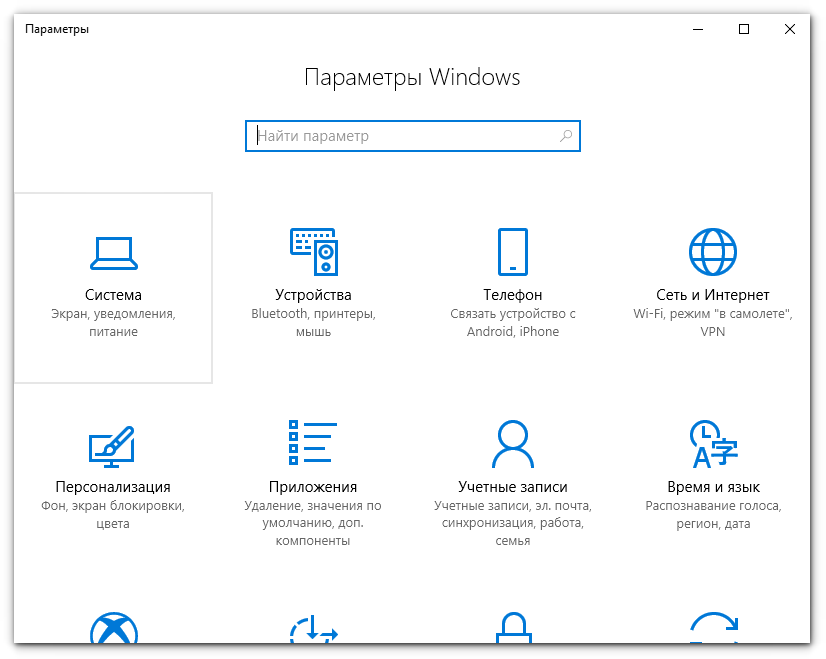Select the Время и язык title text

pyautogui.click(x=713, y=487)
